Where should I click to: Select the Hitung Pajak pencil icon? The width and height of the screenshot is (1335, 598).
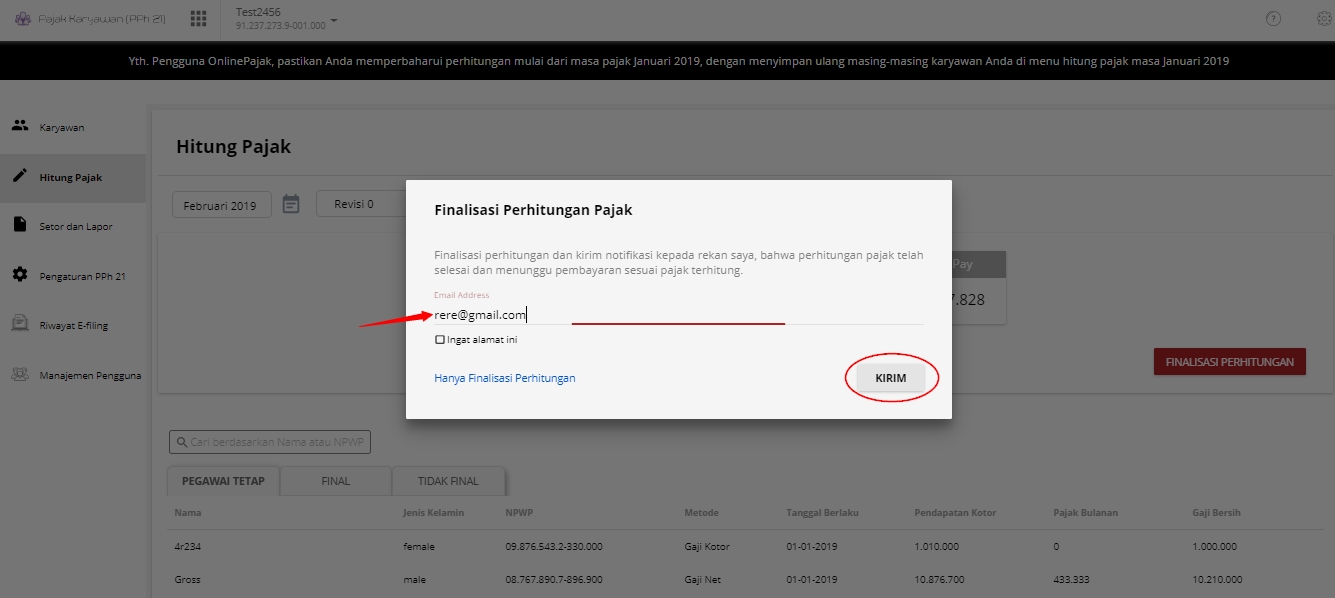pyautogui.click(x=19, y=176)
